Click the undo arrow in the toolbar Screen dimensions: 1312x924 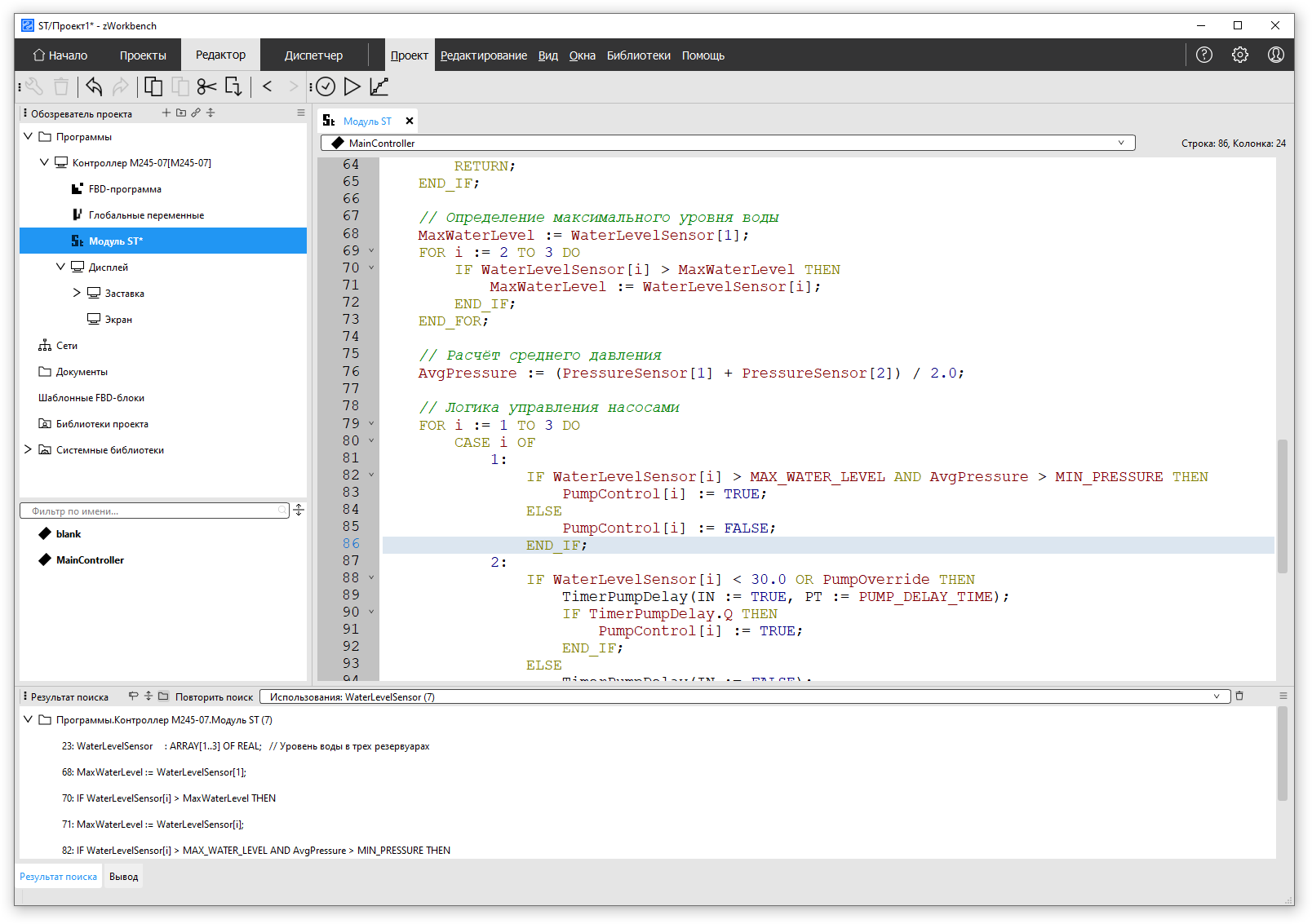pos(94,86)
